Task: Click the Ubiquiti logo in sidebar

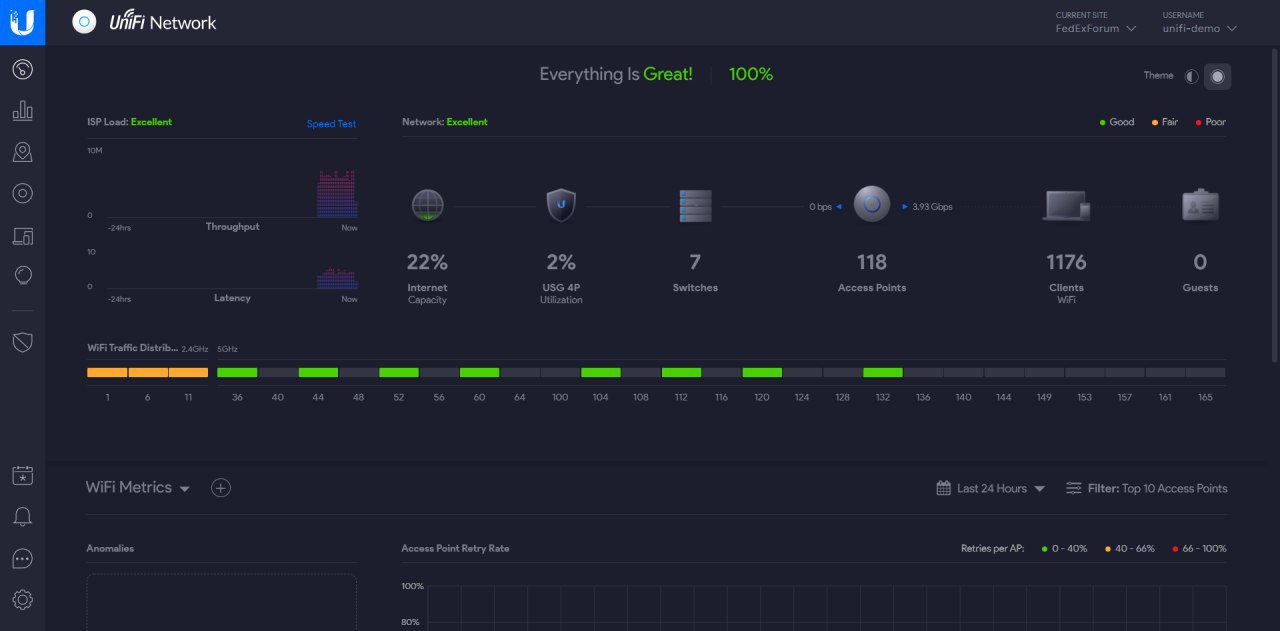Action: click(x=22, y=22)
